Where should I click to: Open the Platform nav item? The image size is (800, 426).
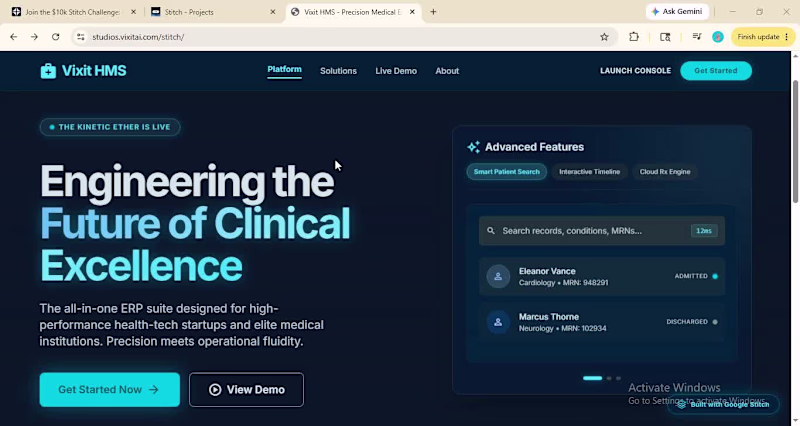tap(284, 69)
